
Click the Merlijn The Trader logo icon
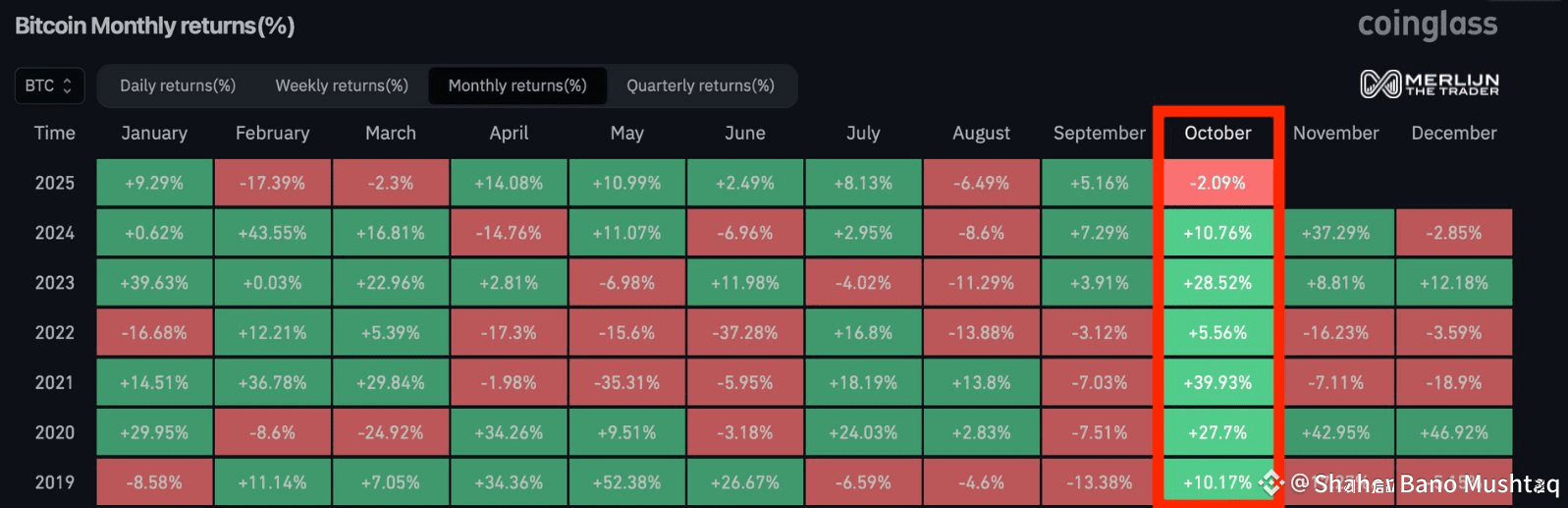pos(1379,85)
